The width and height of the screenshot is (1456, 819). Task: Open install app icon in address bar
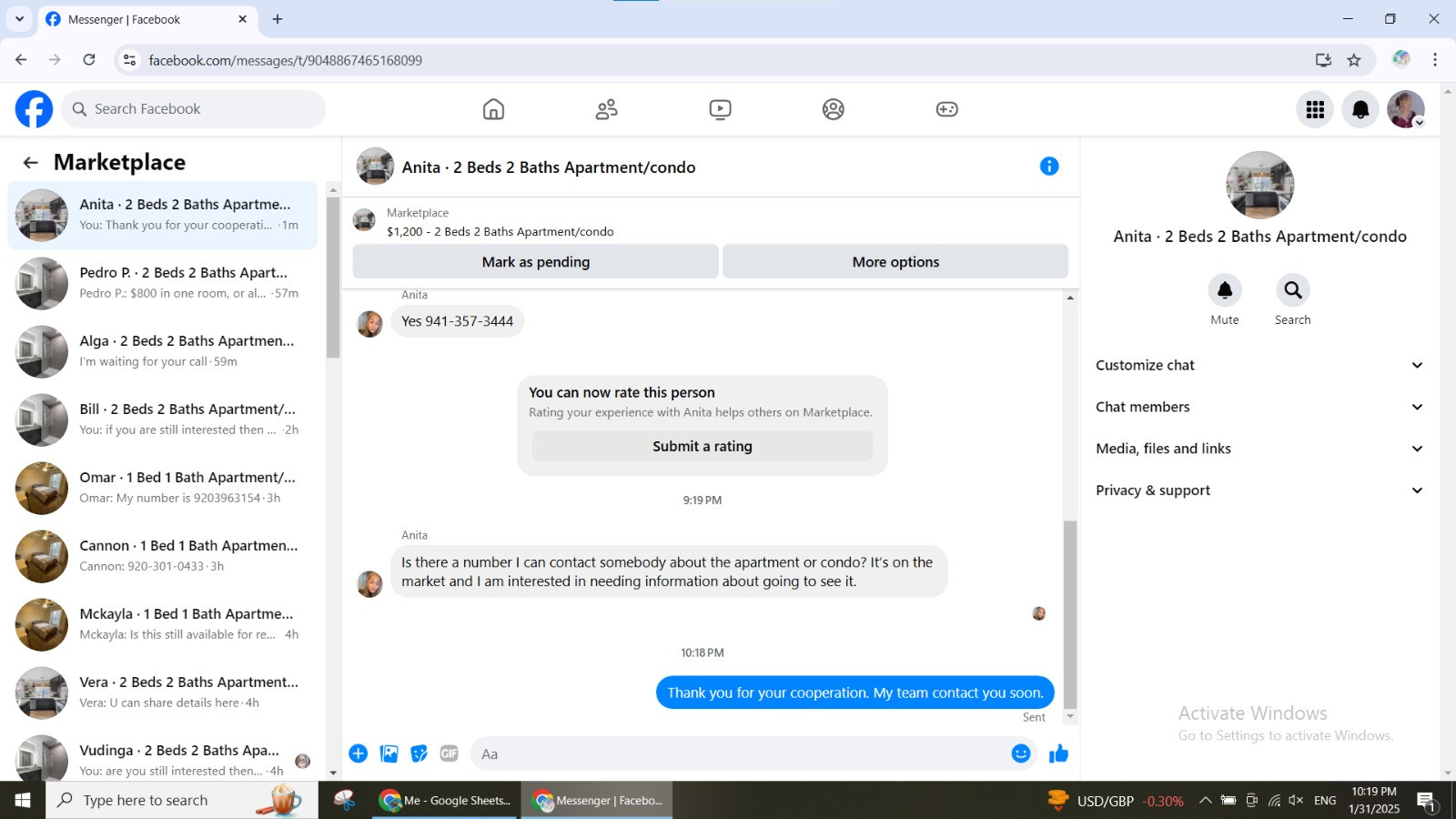point(1323,60)
